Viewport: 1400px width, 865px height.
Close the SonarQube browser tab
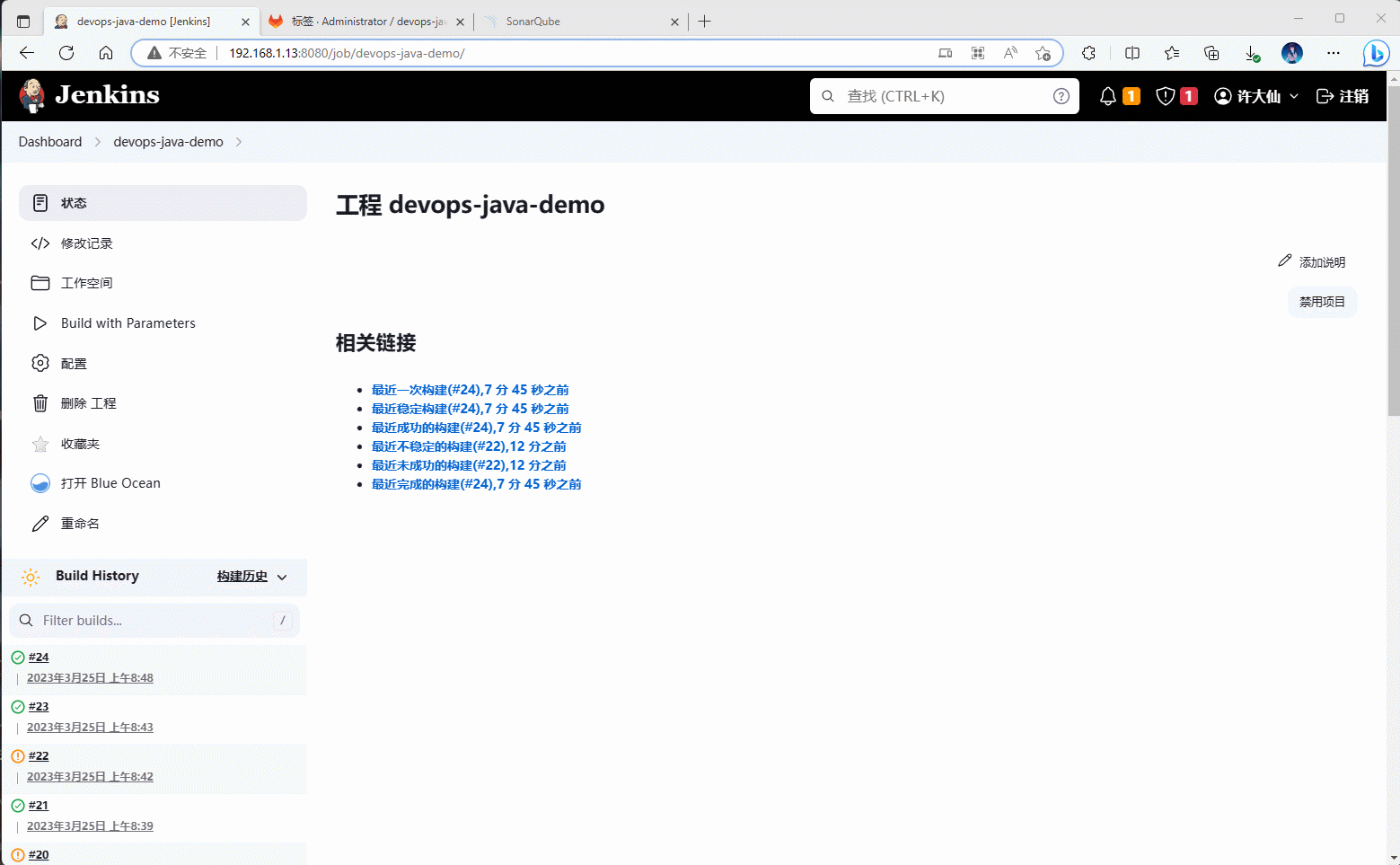pyautogui.click(x=674, y=22)
